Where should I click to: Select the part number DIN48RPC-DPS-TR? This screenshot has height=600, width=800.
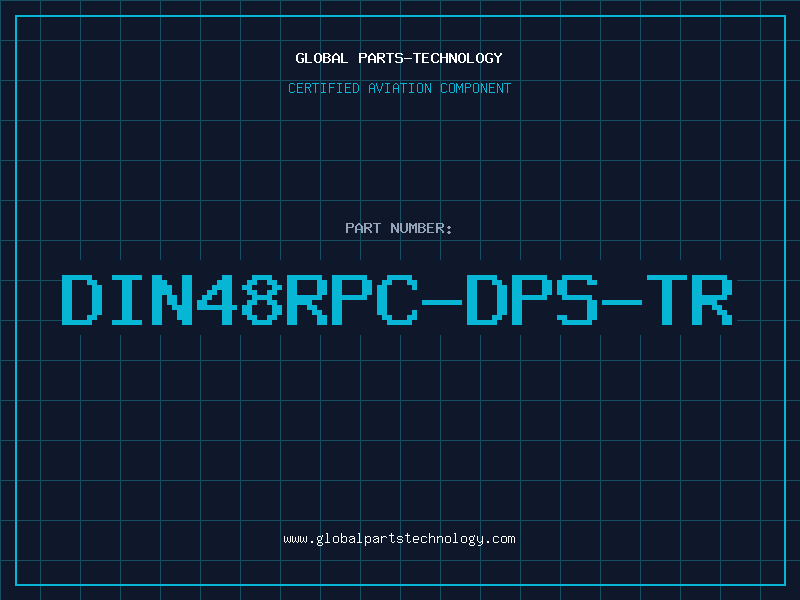pos(397,300)
